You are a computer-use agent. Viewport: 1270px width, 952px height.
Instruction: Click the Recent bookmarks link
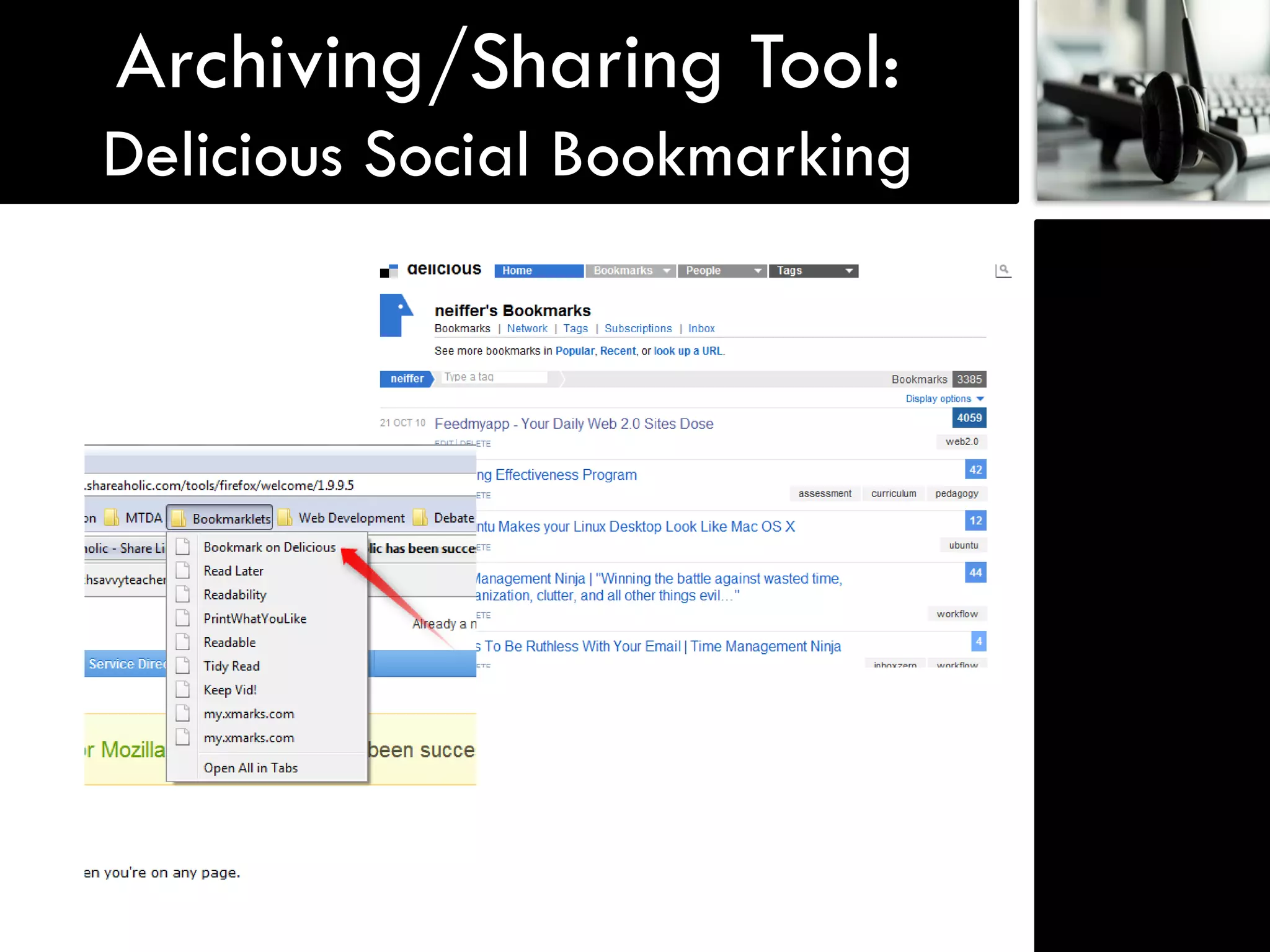(x=618, y=351)
